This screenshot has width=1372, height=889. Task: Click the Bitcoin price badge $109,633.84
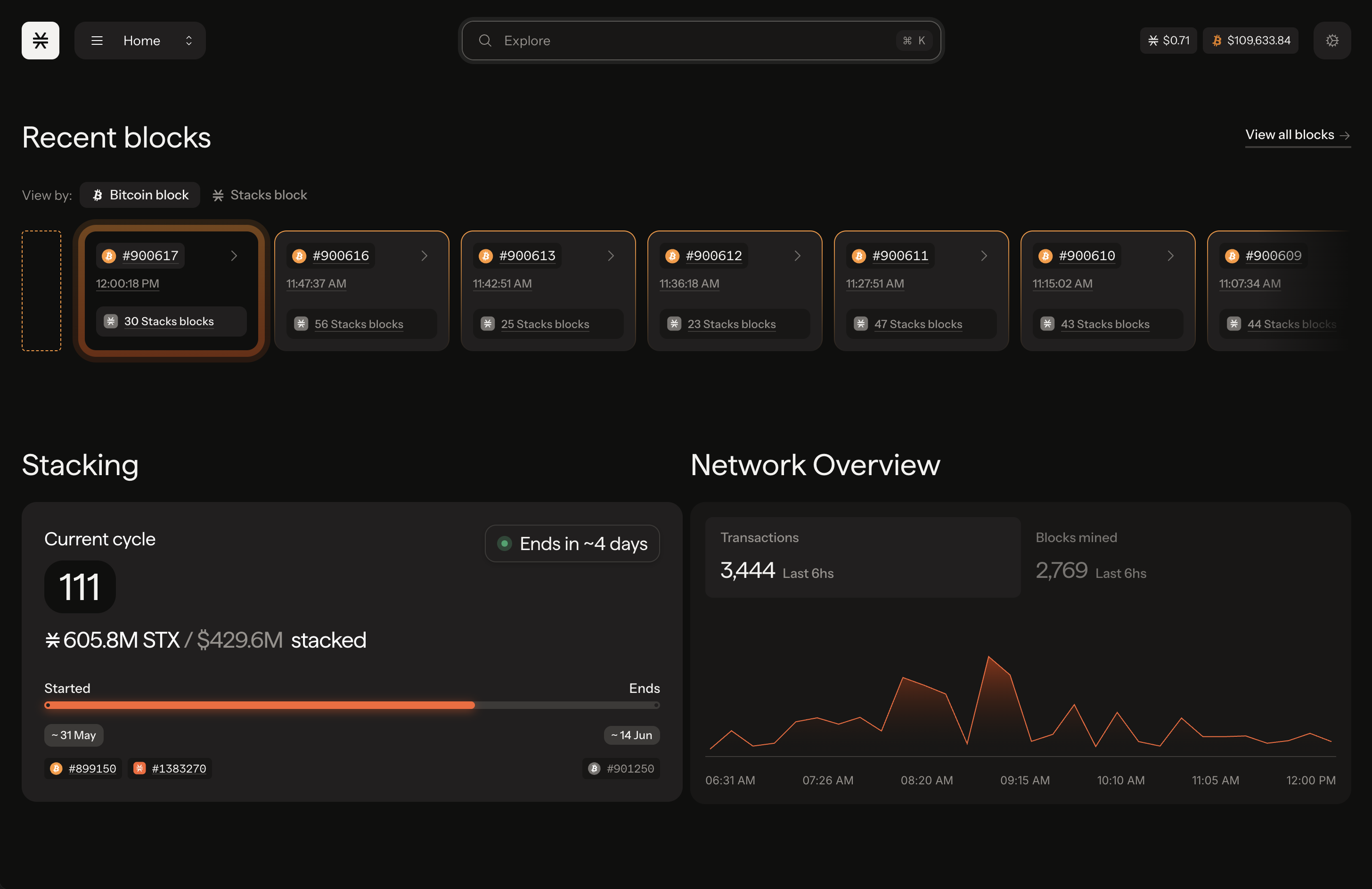click(x=1250, y=41)
